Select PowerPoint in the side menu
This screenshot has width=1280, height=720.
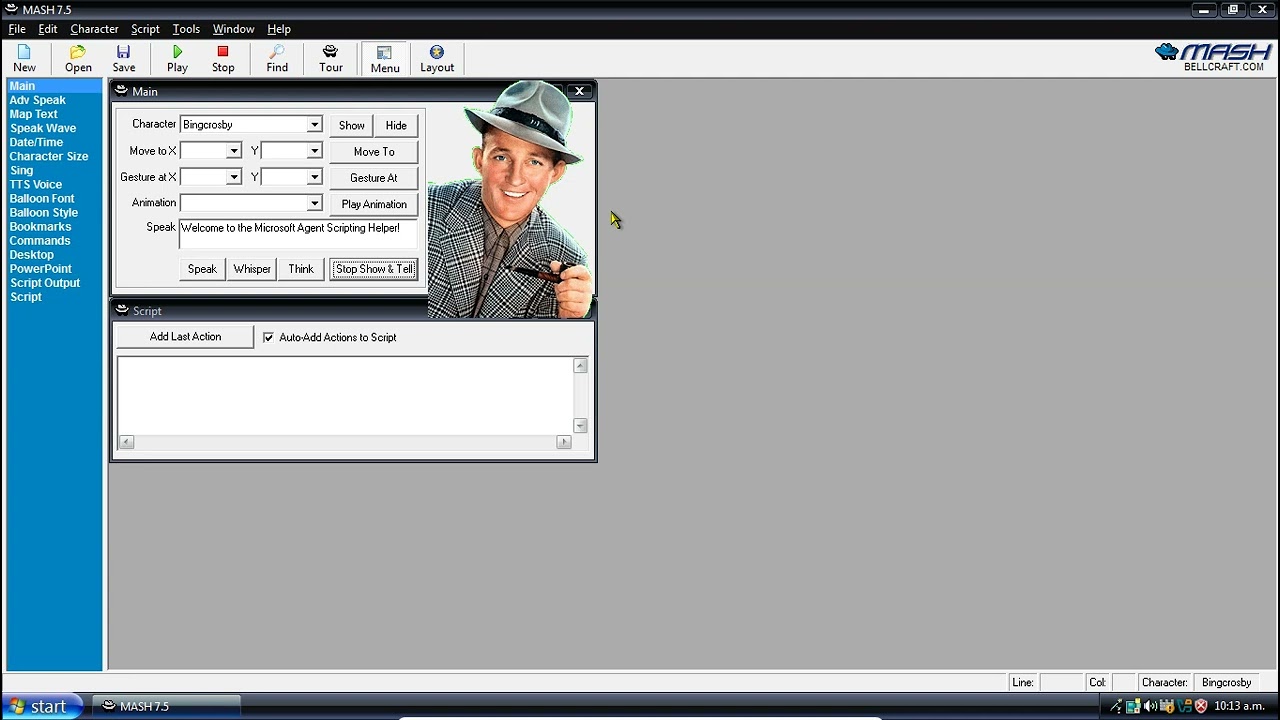[41, 268]
